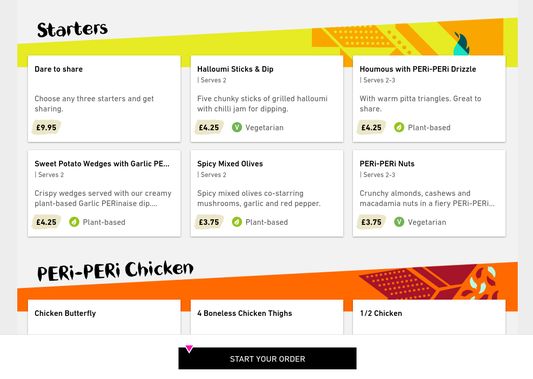Image resolution: width=533 pixels, height=379 pixels.
Task: Click the £3.75 price on Spicy Mixed Olives
Action: pos(209,222)
